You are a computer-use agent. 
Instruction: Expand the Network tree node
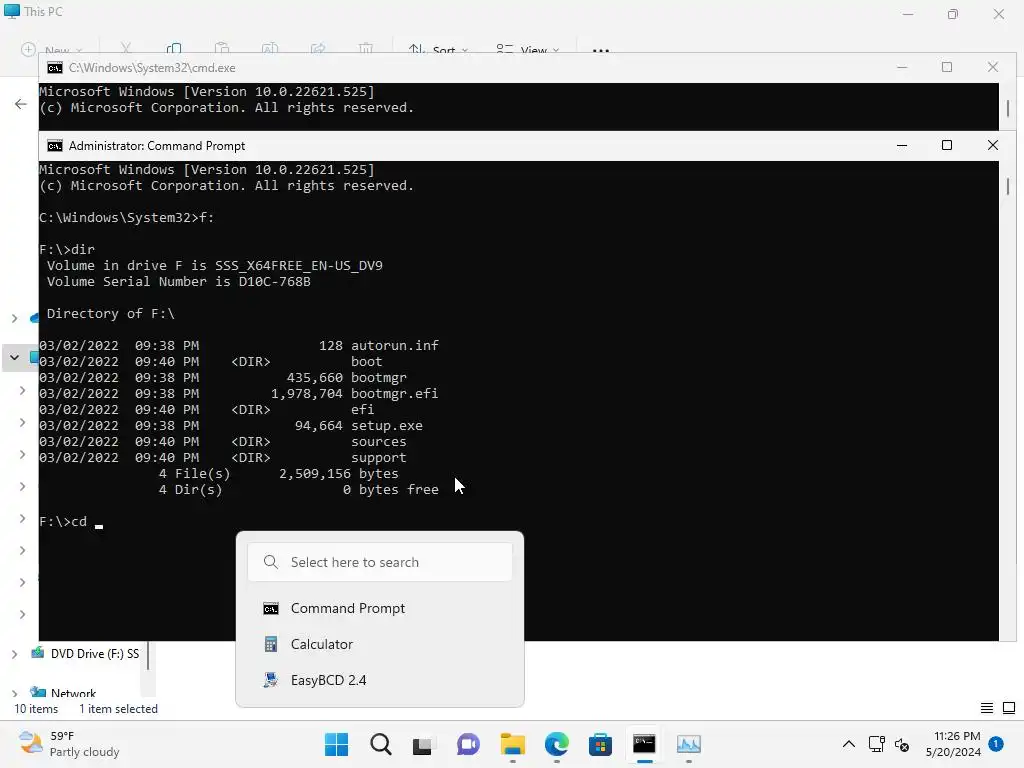[x=14, y=694]
